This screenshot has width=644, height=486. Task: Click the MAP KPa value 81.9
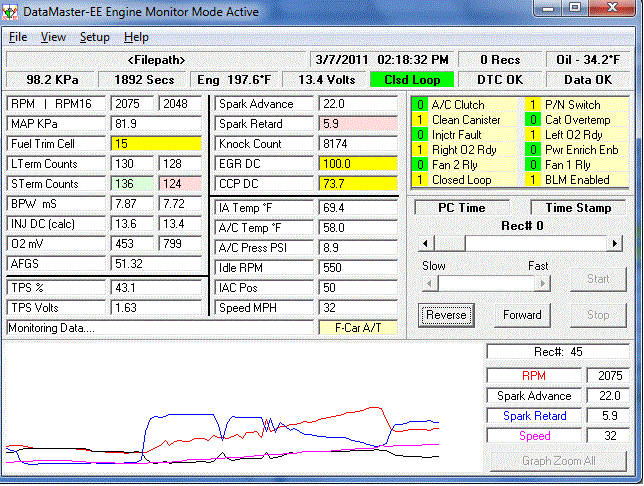[156, 124]
